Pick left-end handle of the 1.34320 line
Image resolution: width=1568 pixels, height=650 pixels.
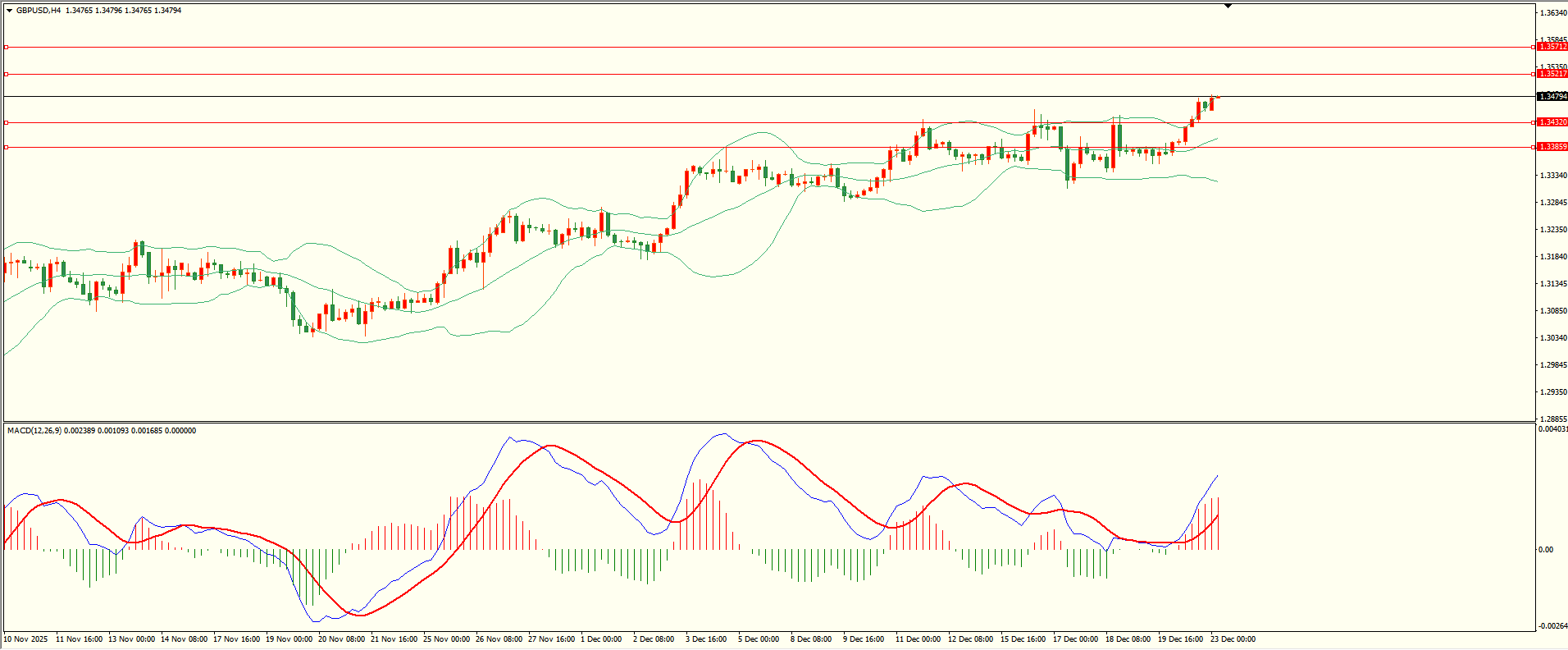click(x=7, y=122)
